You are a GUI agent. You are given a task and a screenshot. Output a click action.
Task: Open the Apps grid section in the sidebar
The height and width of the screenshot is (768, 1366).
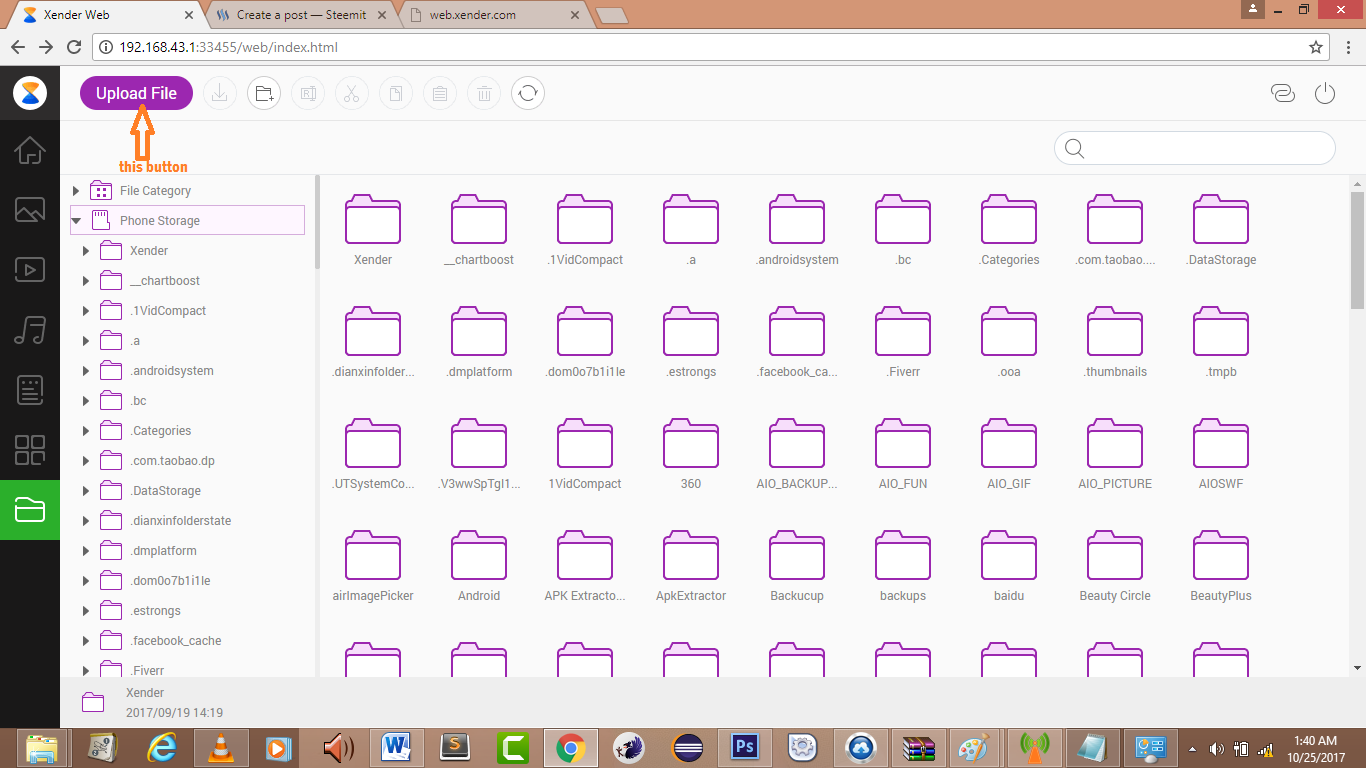click(30, 450)
